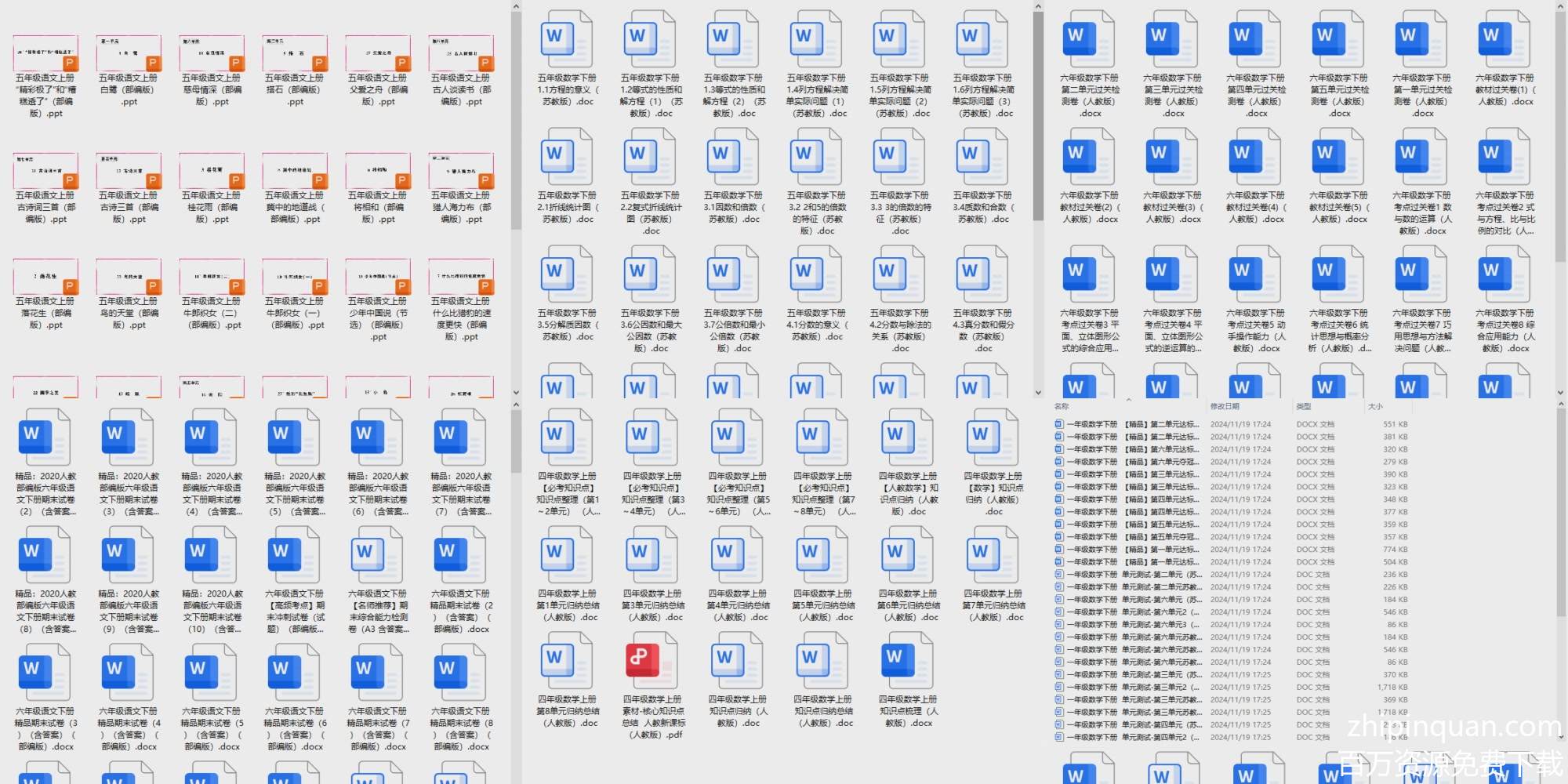Click scroll-up arrow in 五年级语文上册 pane
This screenshot has width=1568, height=784.
pos(516,7)
